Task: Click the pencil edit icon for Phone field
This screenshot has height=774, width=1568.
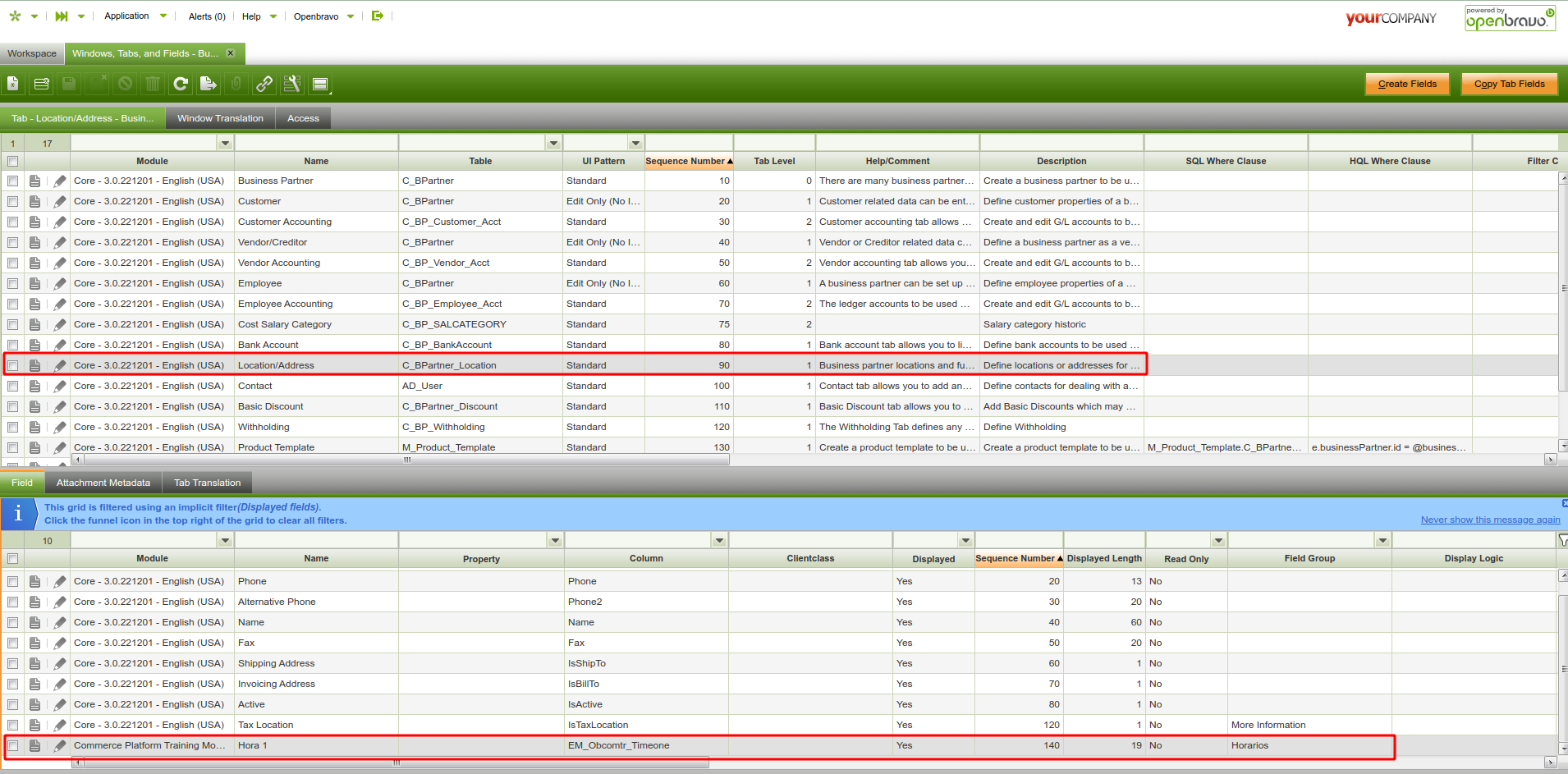Action: coord(60,581)
